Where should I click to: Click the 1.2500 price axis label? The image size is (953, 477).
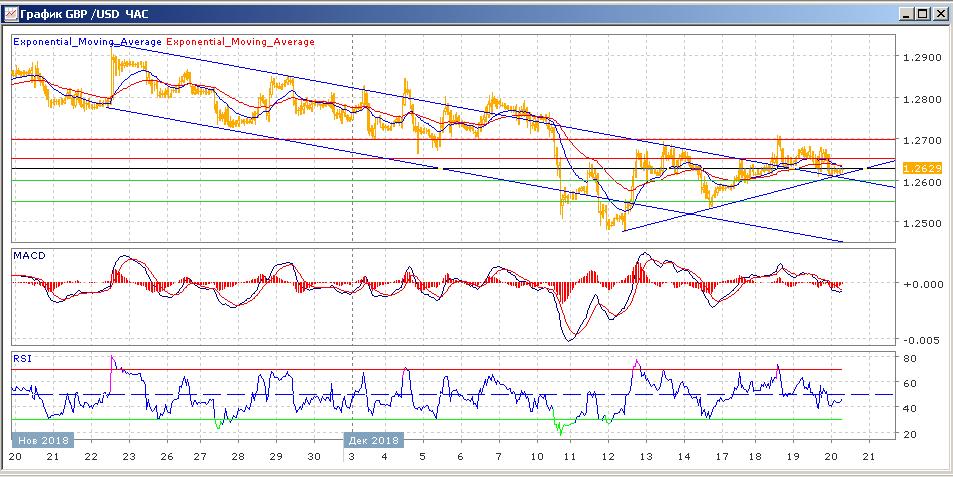[921, 223]
